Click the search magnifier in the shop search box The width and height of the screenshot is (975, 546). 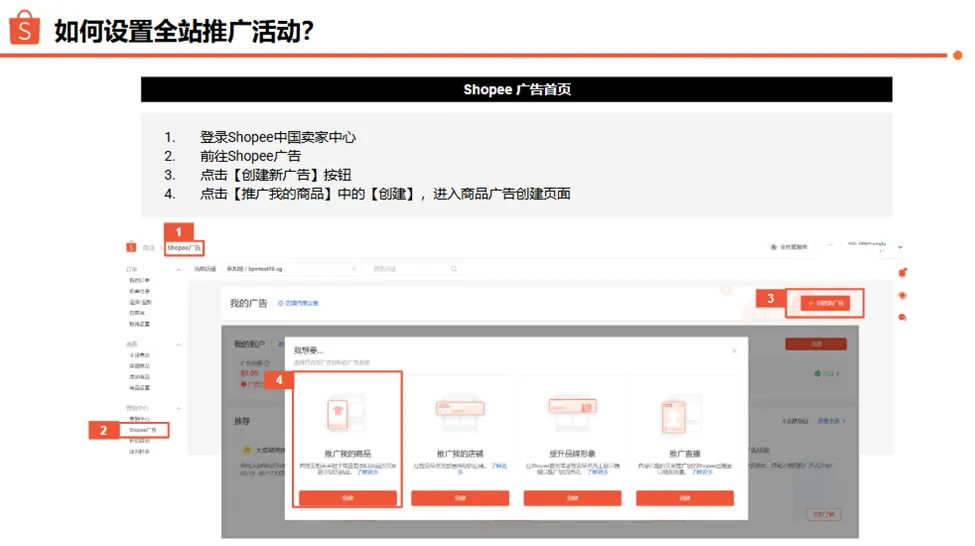(454, 269)
